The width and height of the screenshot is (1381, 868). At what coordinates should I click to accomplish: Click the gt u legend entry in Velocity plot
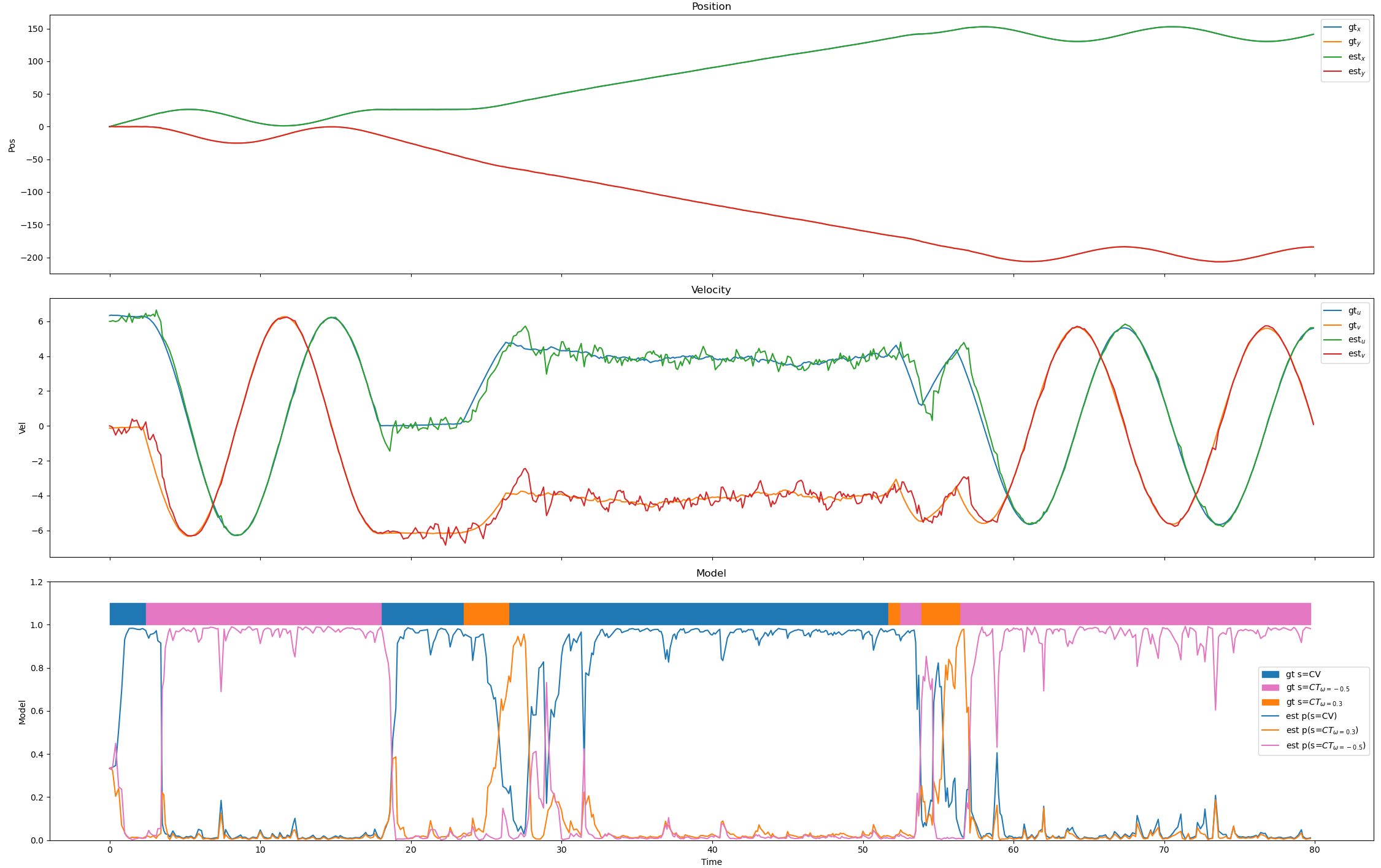coord(1354,312)
